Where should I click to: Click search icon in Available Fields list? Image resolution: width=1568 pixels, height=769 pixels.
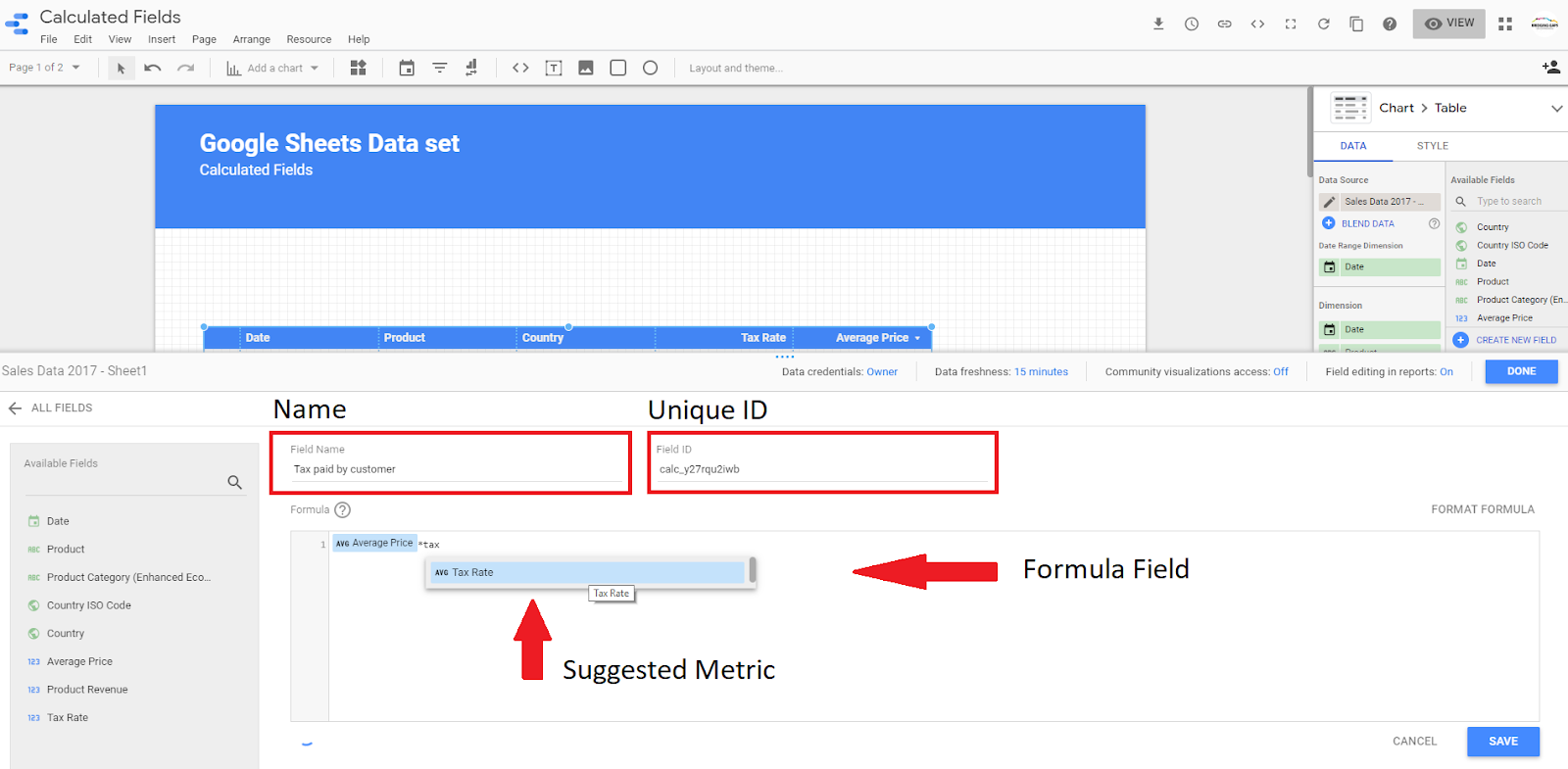pos(234,482)
